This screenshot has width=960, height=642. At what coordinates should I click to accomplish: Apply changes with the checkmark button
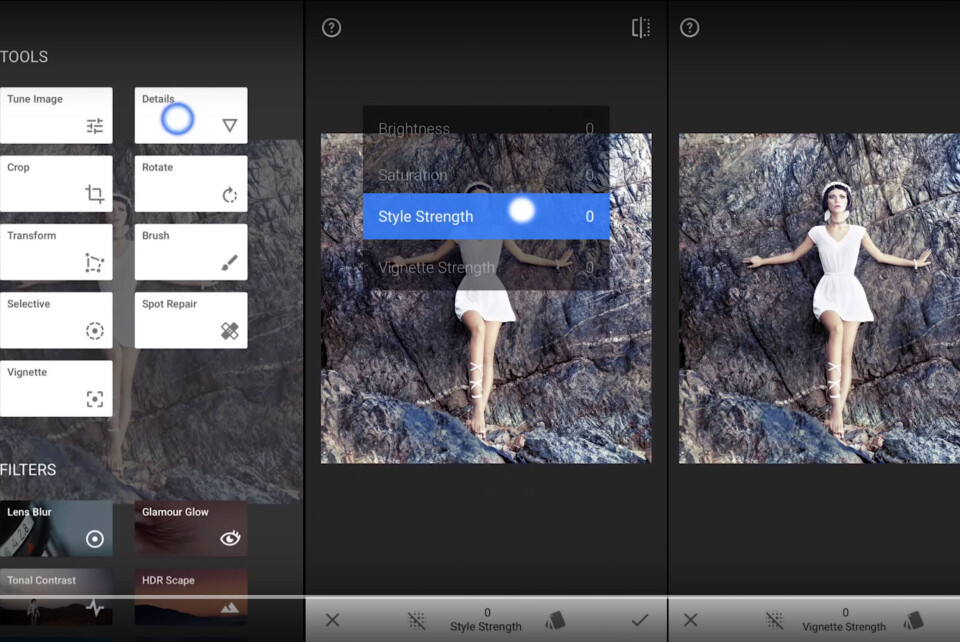click(x=640, y=620)
